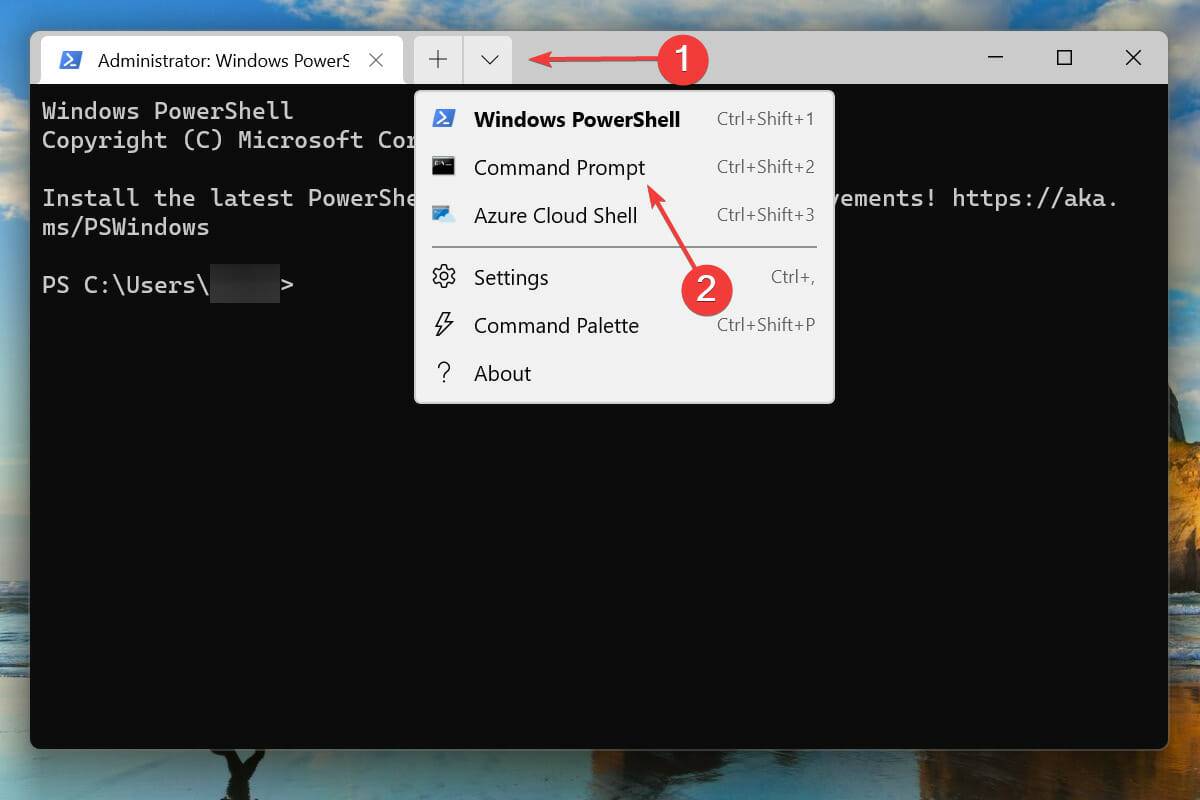Click the Azure Cloud Shell menu icon
This screenshot has width=1200, height=800.
(x=443, y=214)
